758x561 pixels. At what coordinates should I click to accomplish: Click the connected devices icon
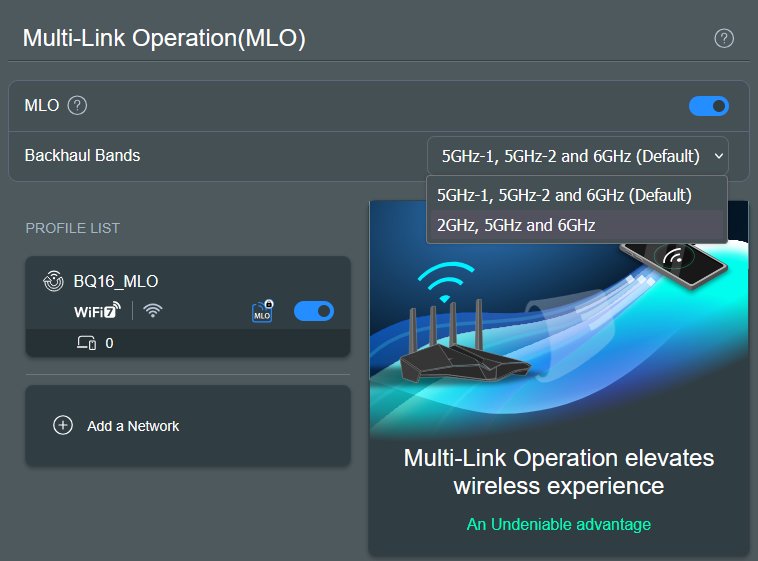click(x=87, y=343)
